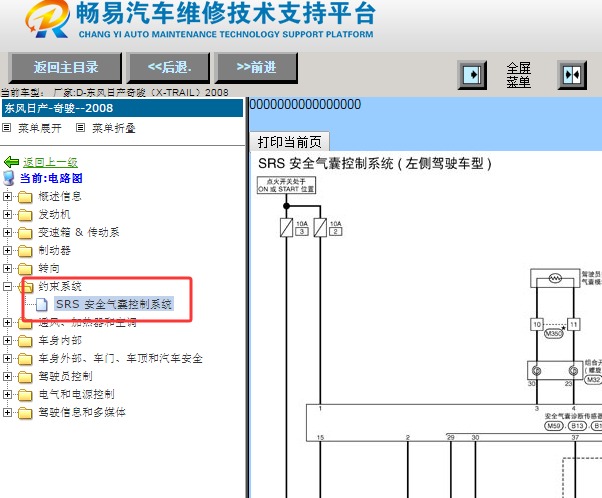Open SRS 安全气囊控制系统 tree item

click(114, 304)
